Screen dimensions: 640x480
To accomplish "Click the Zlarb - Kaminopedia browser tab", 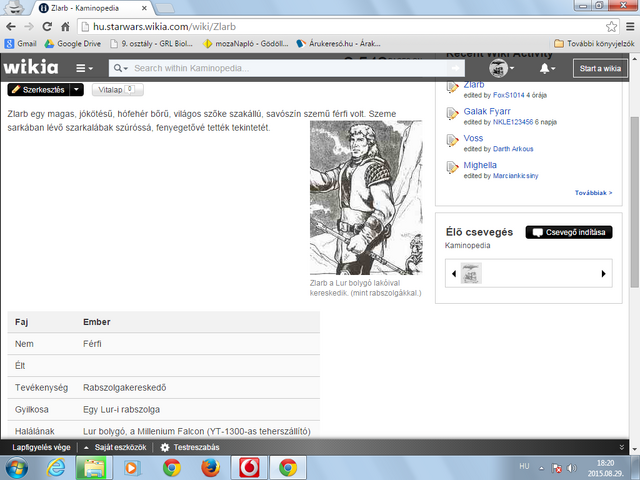I will (x=93, y=8).
